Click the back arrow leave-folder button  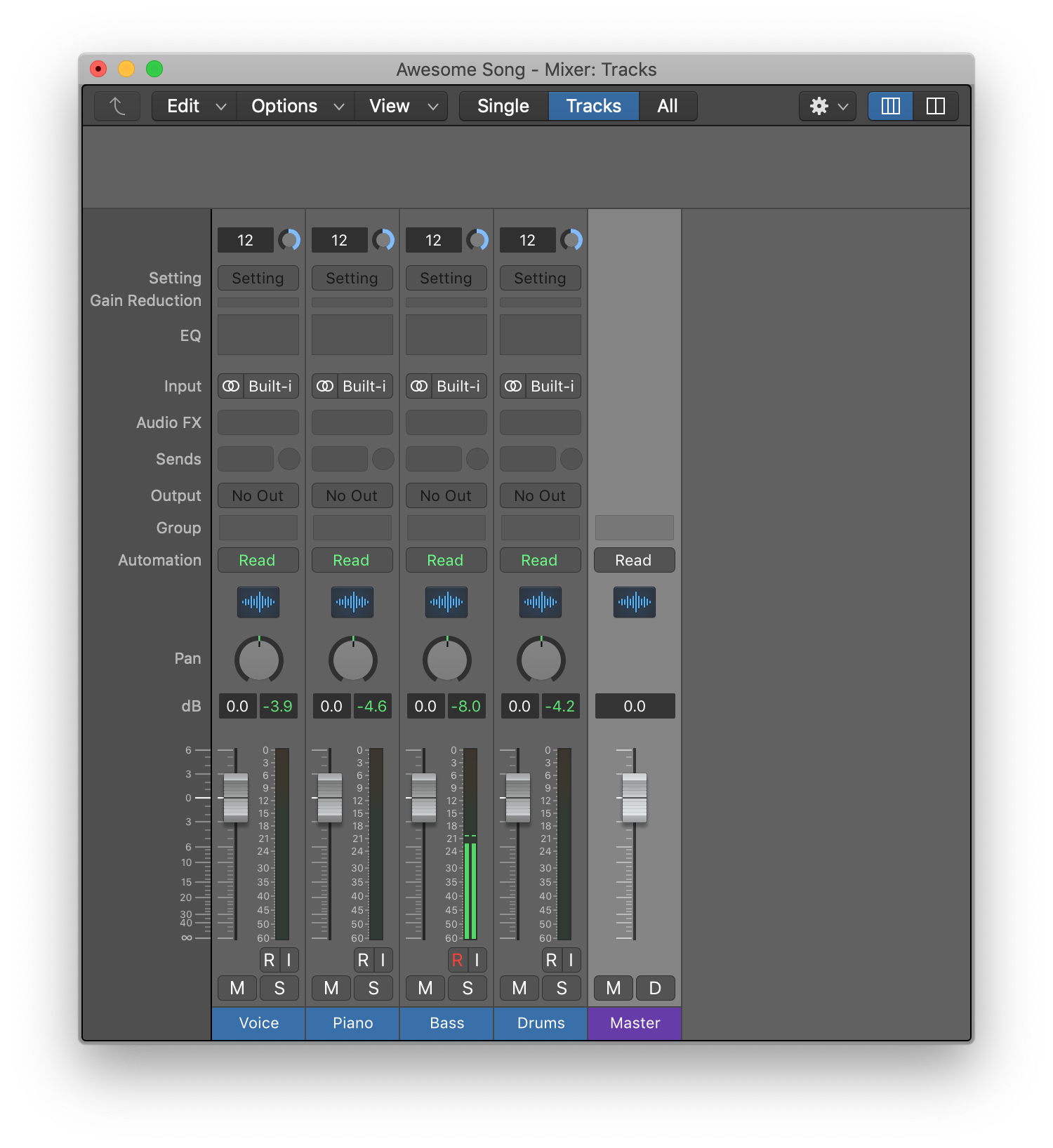pos(117,106)
